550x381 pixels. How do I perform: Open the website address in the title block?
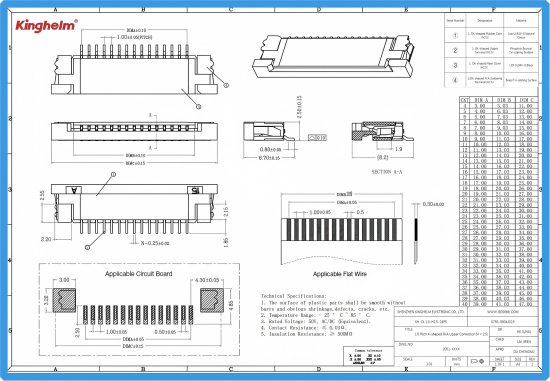(x=502, y=312)
